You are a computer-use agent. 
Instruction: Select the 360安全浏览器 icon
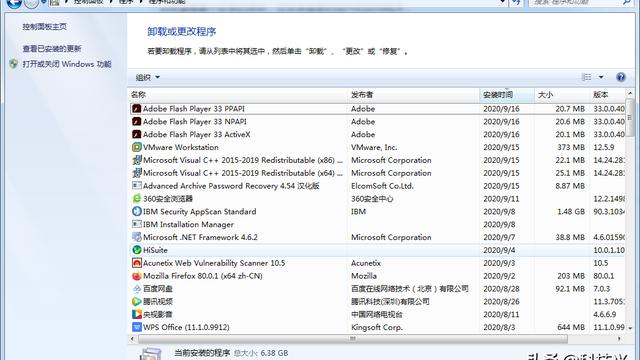coord(136,199)
